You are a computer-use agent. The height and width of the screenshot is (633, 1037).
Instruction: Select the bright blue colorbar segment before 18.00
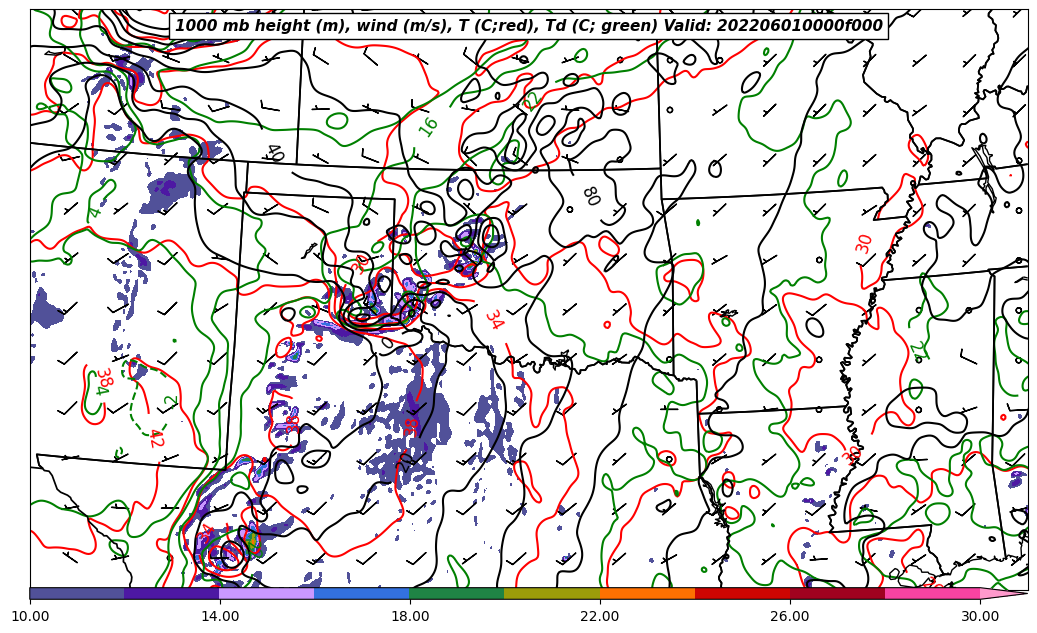(x=362, y=593)
